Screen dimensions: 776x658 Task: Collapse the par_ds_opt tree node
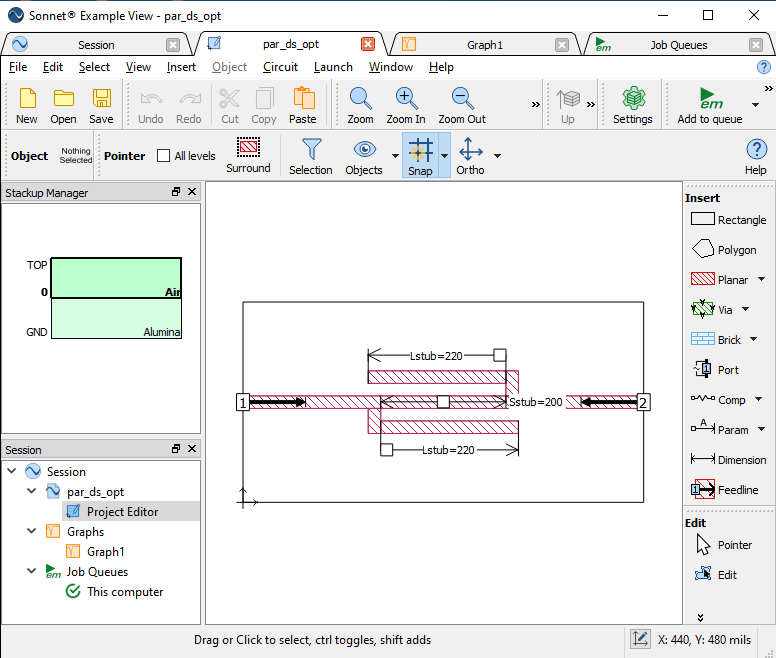32,491
